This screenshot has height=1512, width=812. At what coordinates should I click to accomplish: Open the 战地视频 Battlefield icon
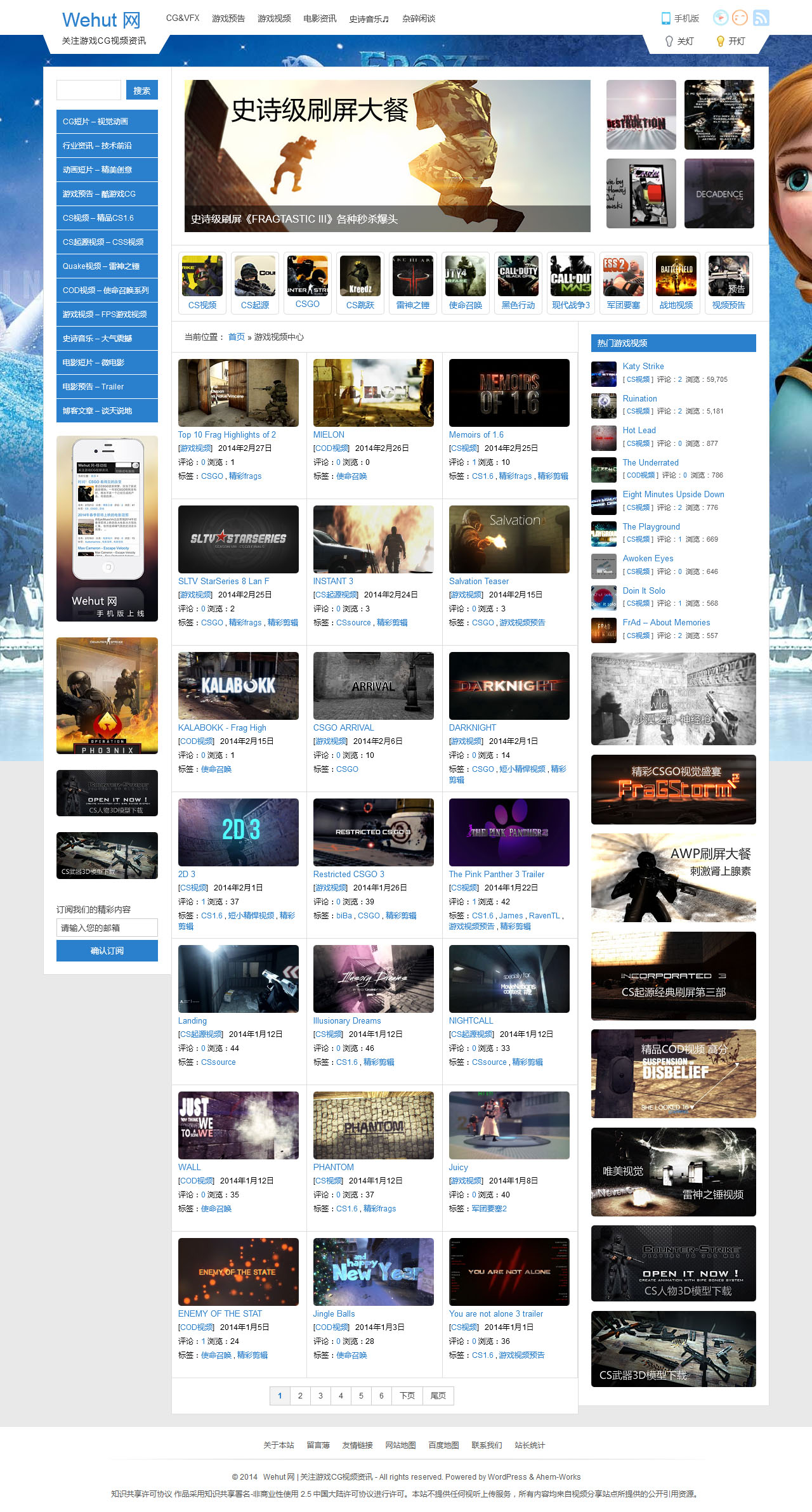(x=676, y=283)
